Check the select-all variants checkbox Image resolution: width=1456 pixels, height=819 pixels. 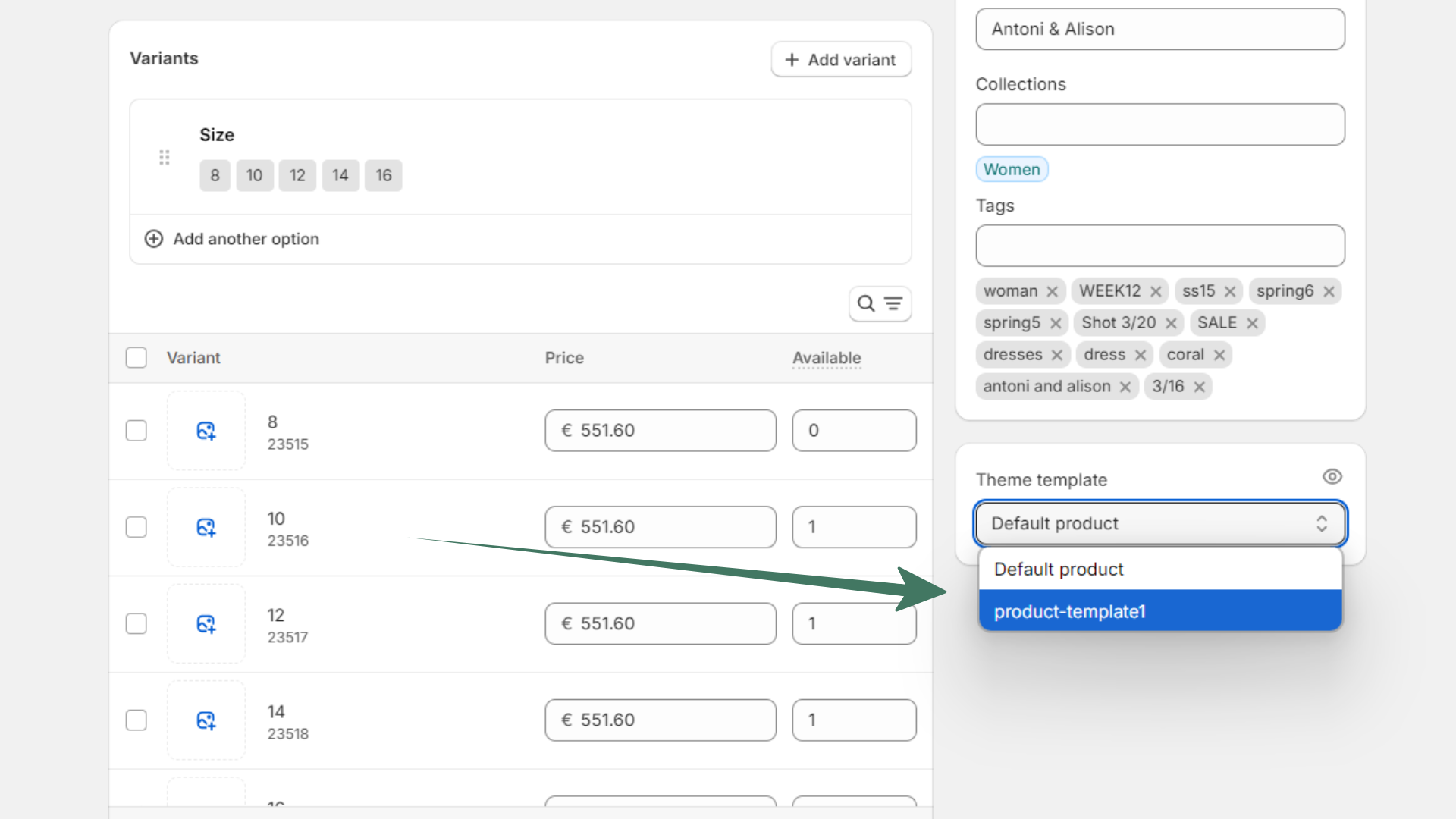[x=136, y=357]
